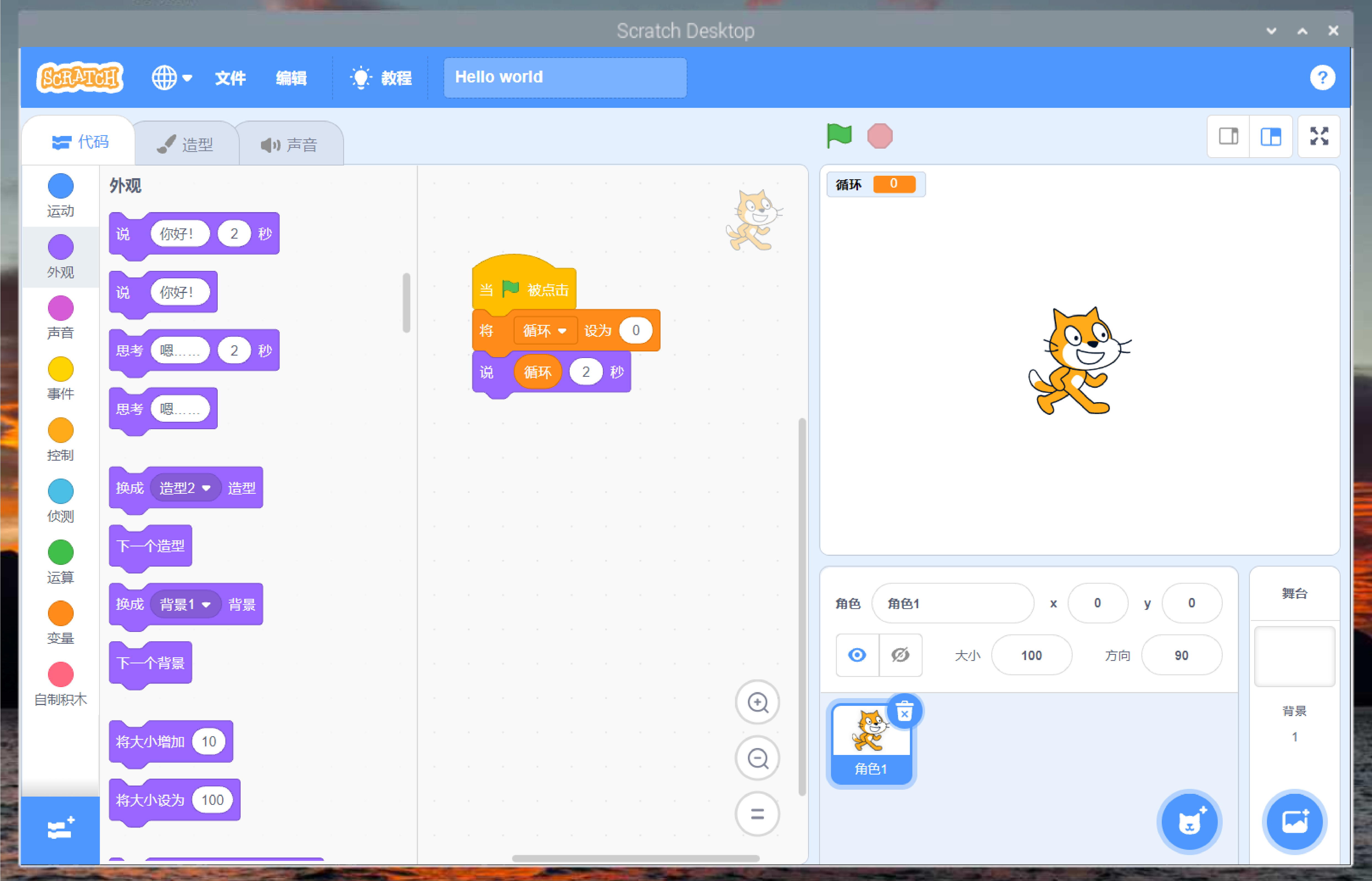Enter fullscreen stage mode

point(1319,136)
